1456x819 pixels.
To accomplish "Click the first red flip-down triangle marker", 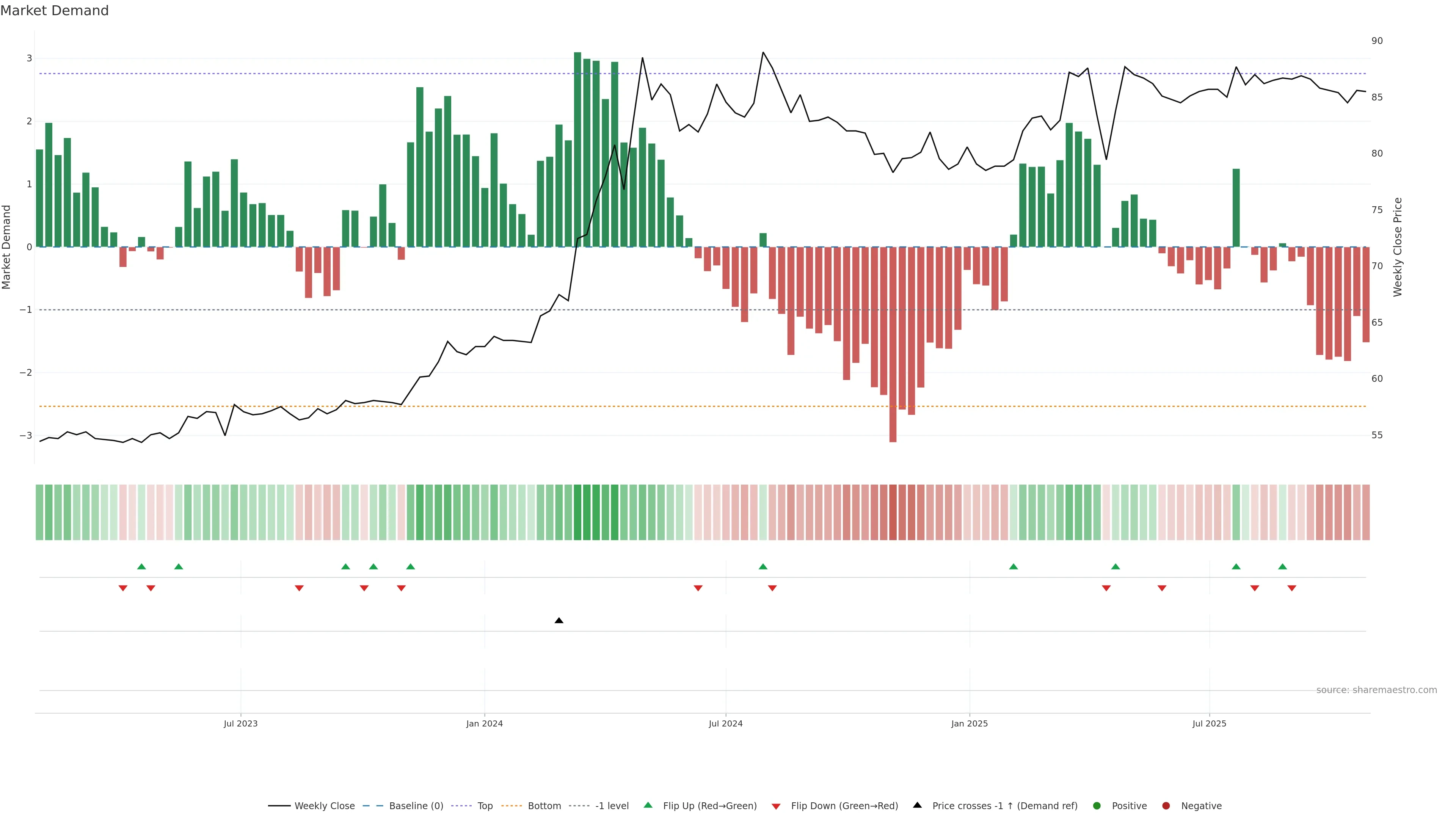I will click(122, 588).
